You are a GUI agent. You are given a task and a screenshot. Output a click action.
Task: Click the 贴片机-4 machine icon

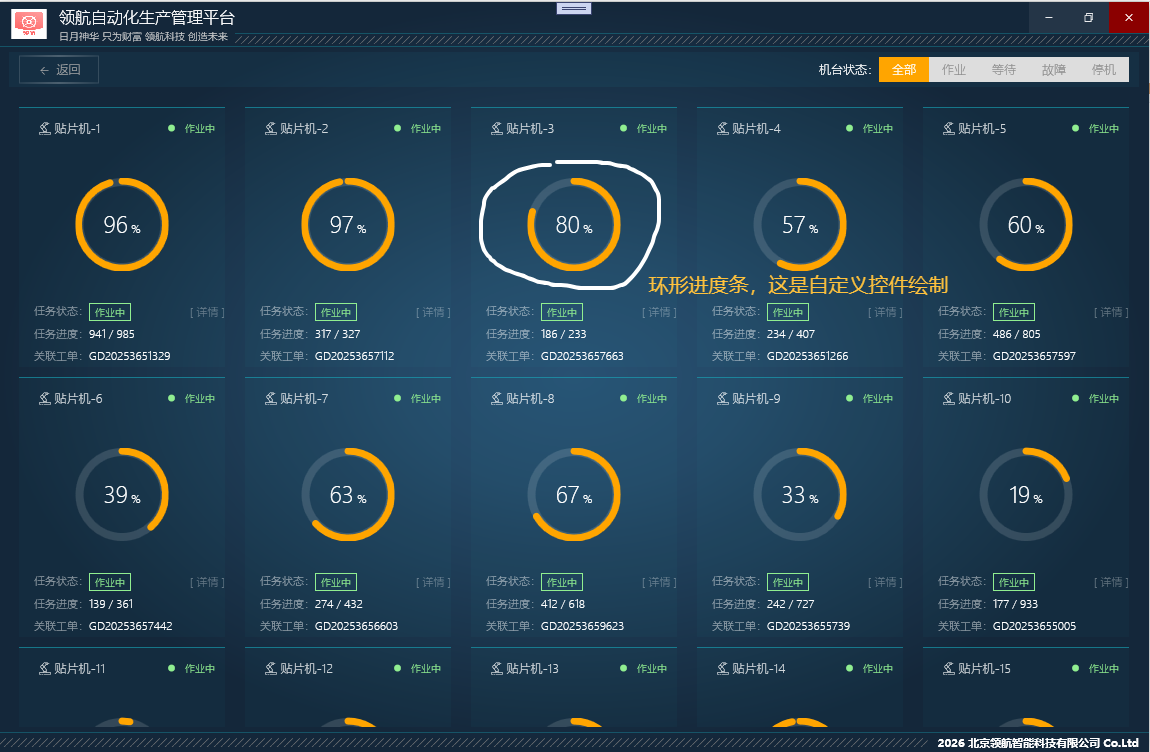pyautogui.click(x=722, y=128)
